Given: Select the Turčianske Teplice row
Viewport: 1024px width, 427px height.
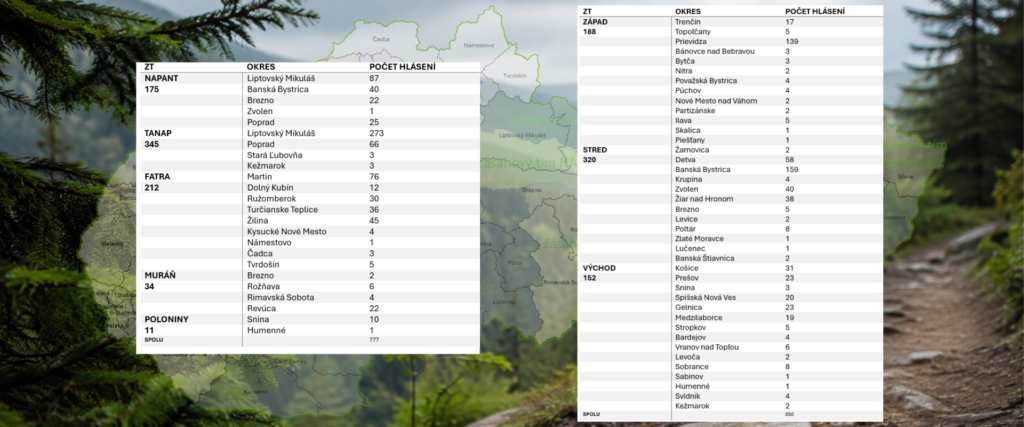Looking at the screenshot, I should pyautogui.click(x=308, y=210).
